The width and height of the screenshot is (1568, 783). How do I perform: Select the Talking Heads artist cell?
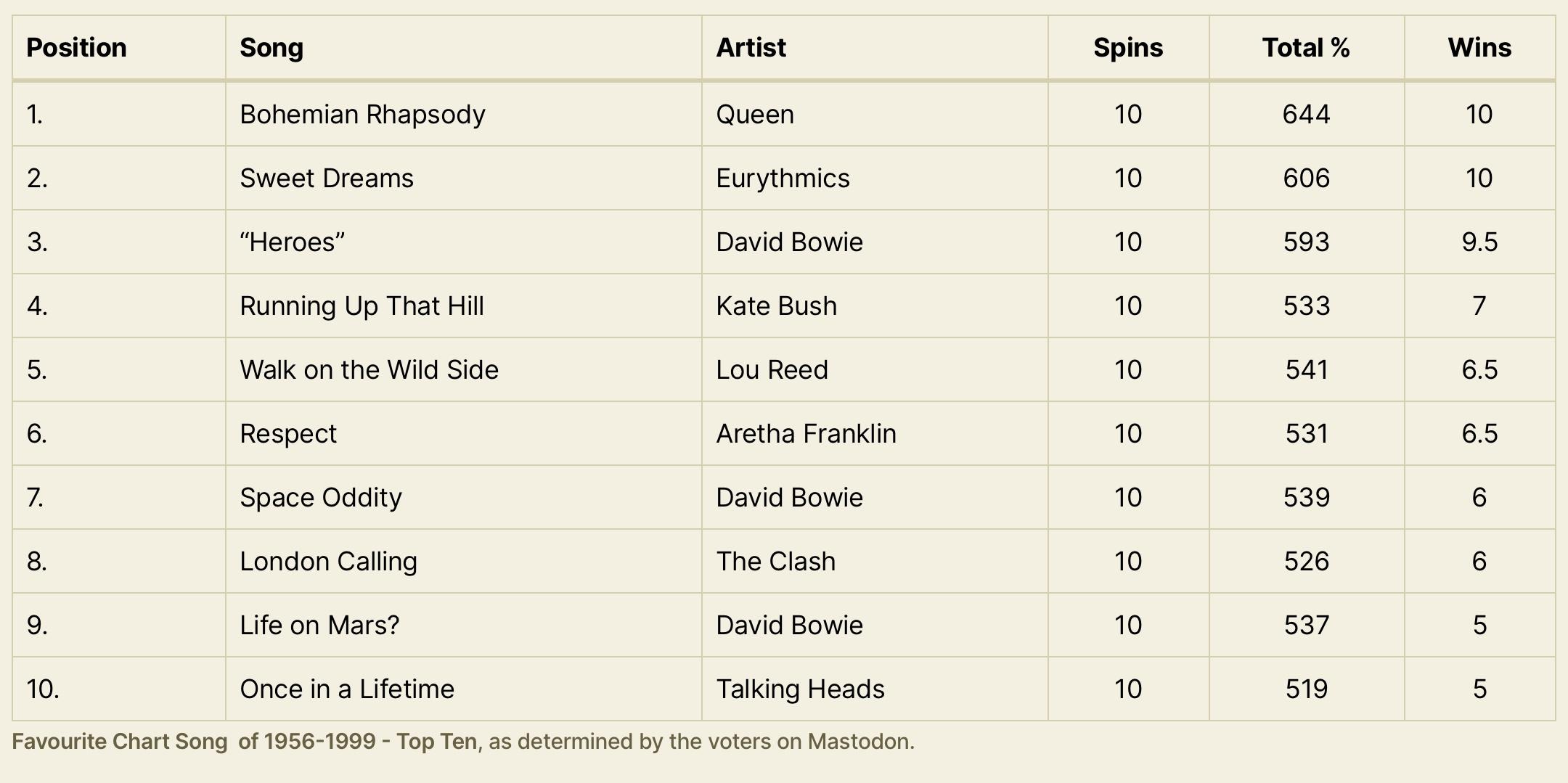pos(800,689)
